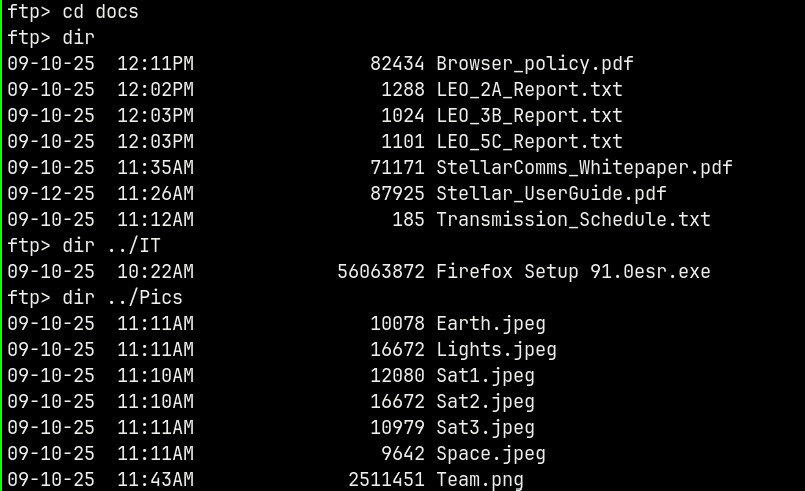Image resolution: width=805 pixels, height=491 pixels.
Task: Select the Team.png file name
Action: pyautogui.click(x=480, y=480)
